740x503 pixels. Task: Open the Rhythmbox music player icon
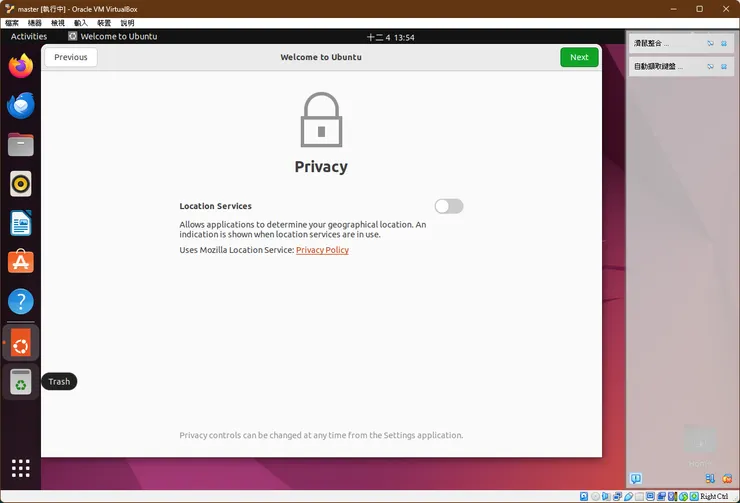pyautogui.click(x=21, y=184)
